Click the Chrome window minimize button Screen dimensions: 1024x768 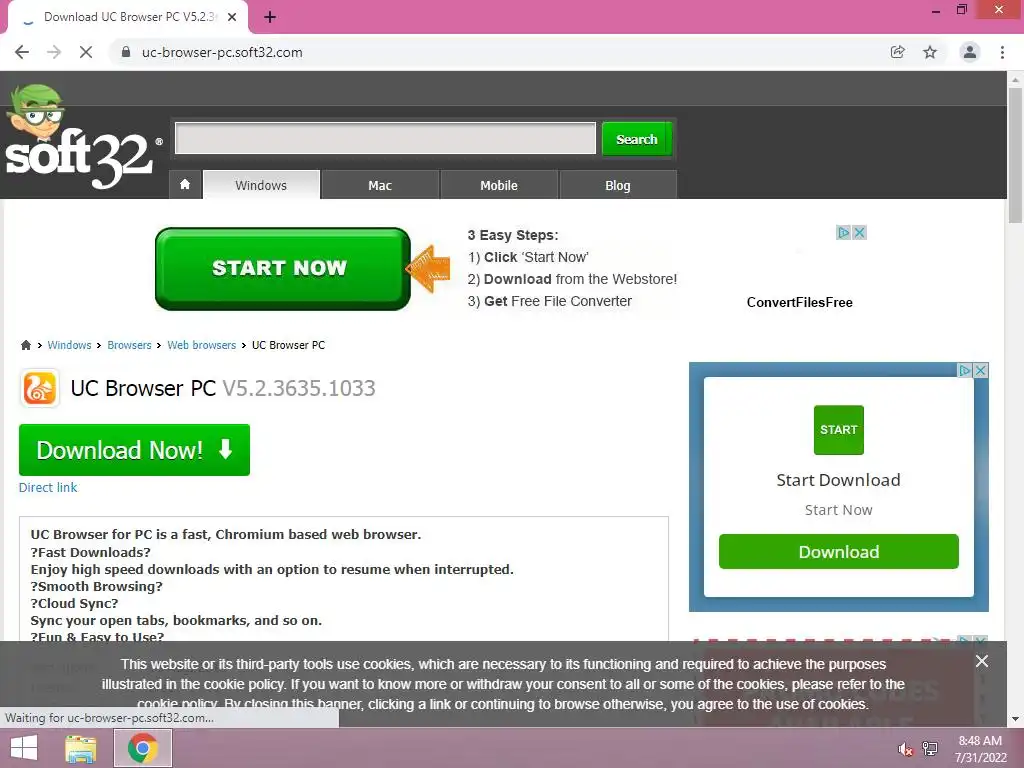point(936,10)
